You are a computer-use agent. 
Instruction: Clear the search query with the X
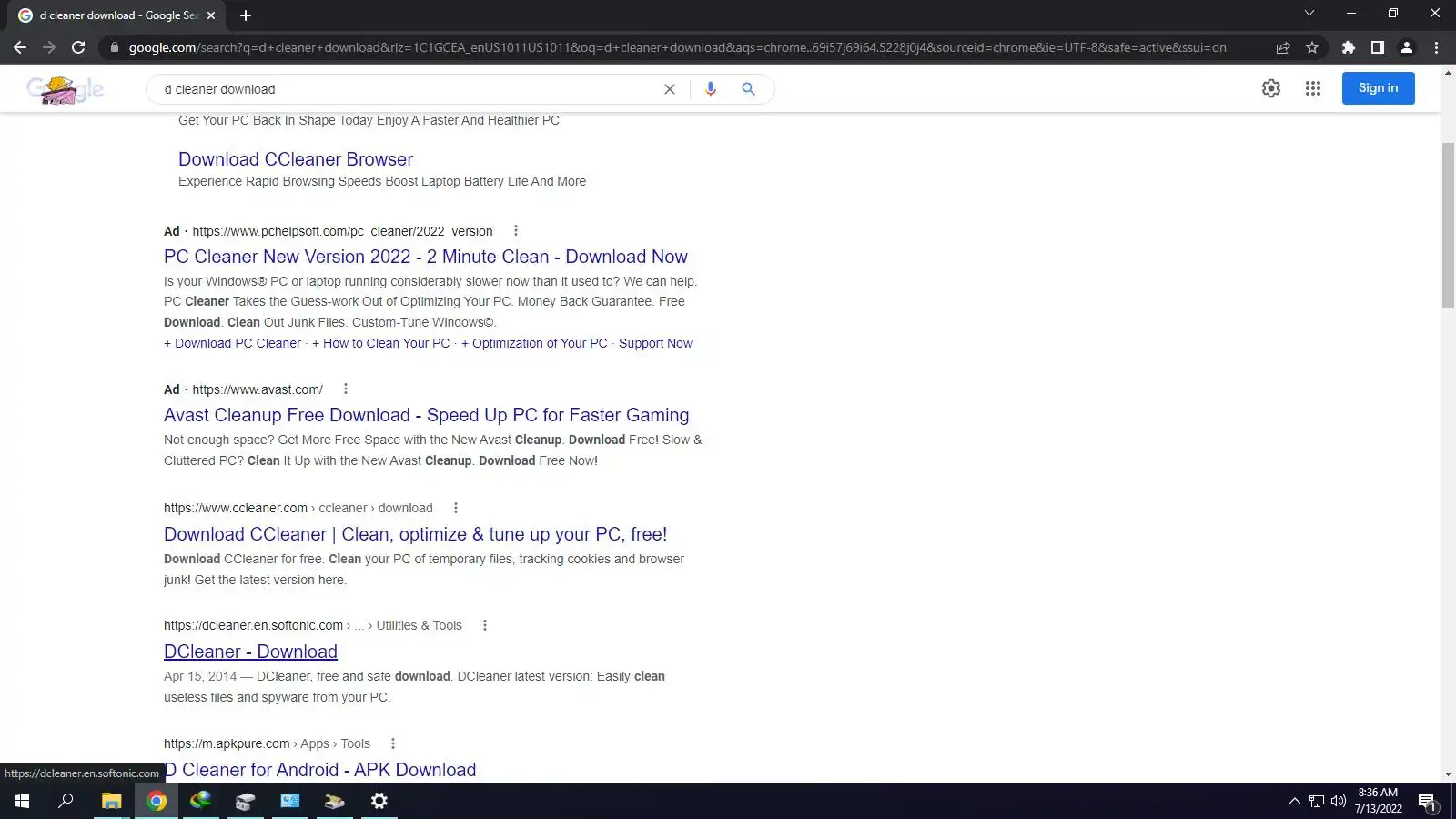tap(670, 89)
